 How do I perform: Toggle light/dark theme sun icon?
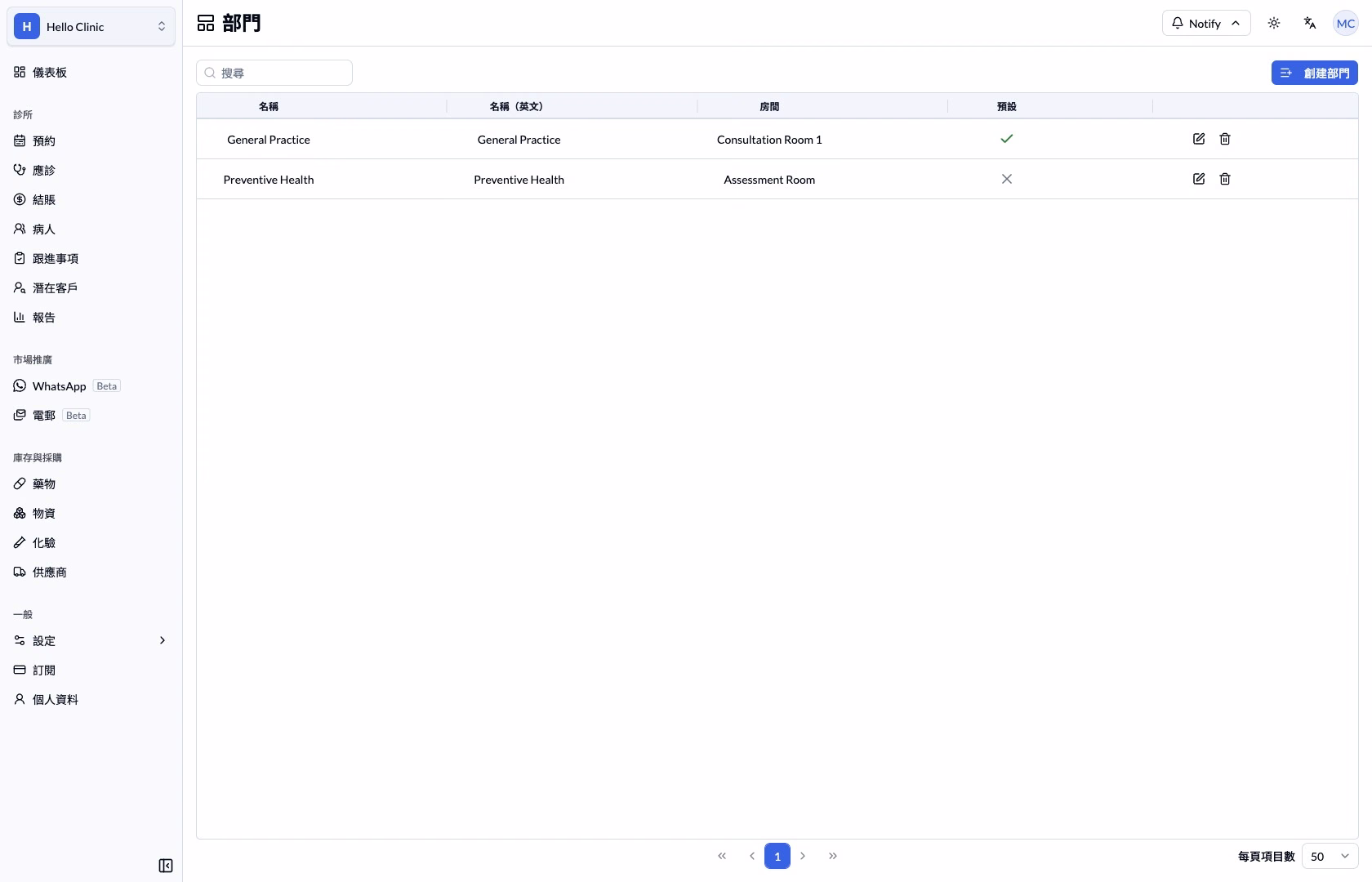pos(1274,23)
